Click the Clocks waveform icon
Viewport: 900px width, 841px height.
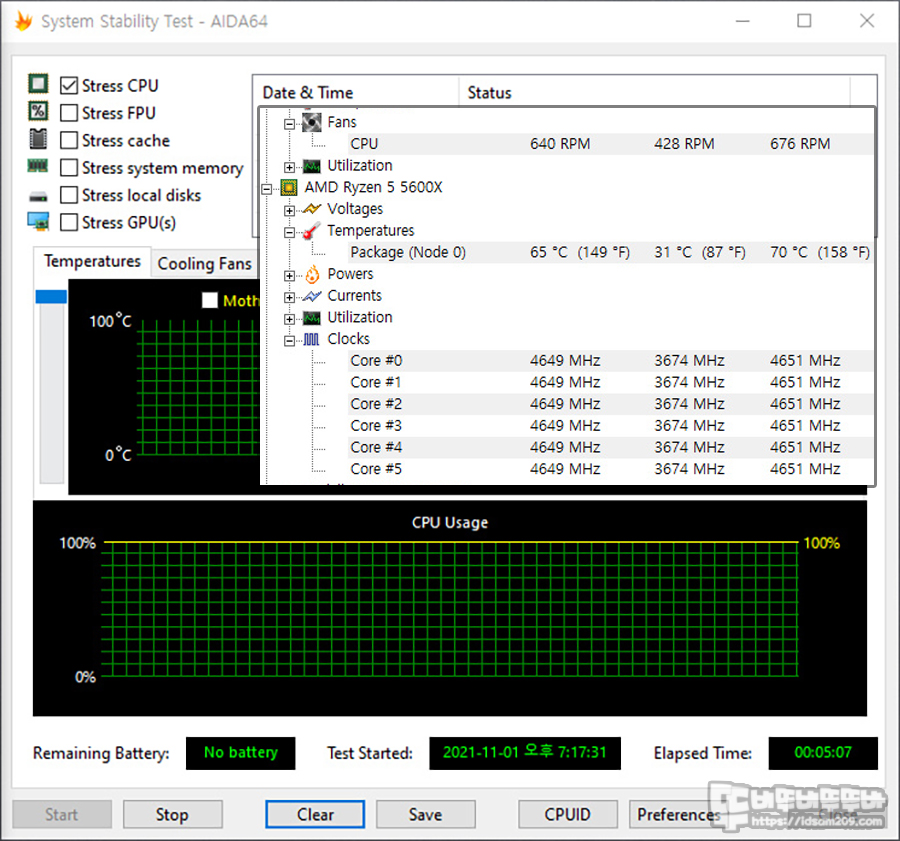[312, 339]
